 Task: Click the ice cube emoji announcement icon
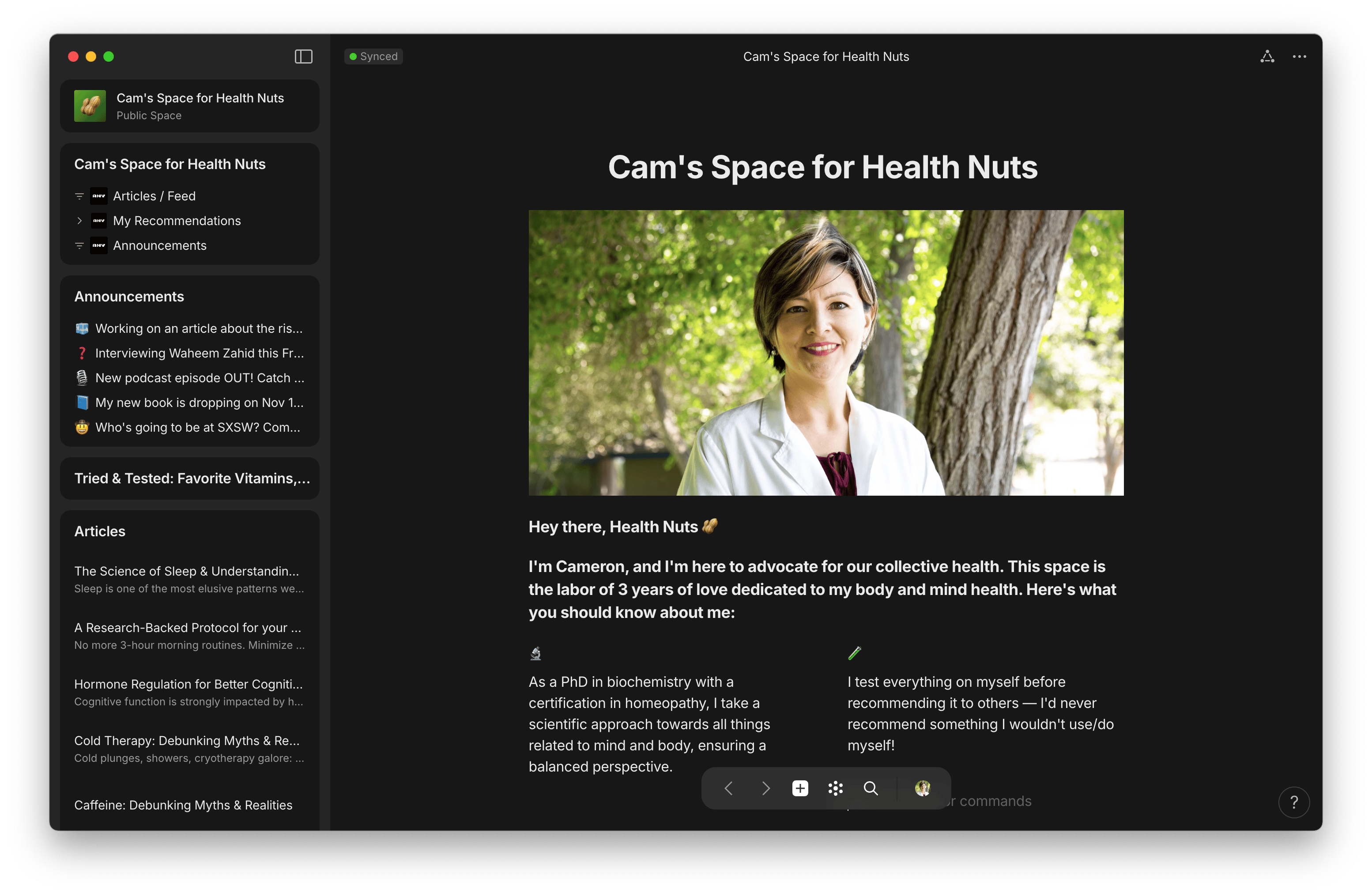tap(82, 328)
